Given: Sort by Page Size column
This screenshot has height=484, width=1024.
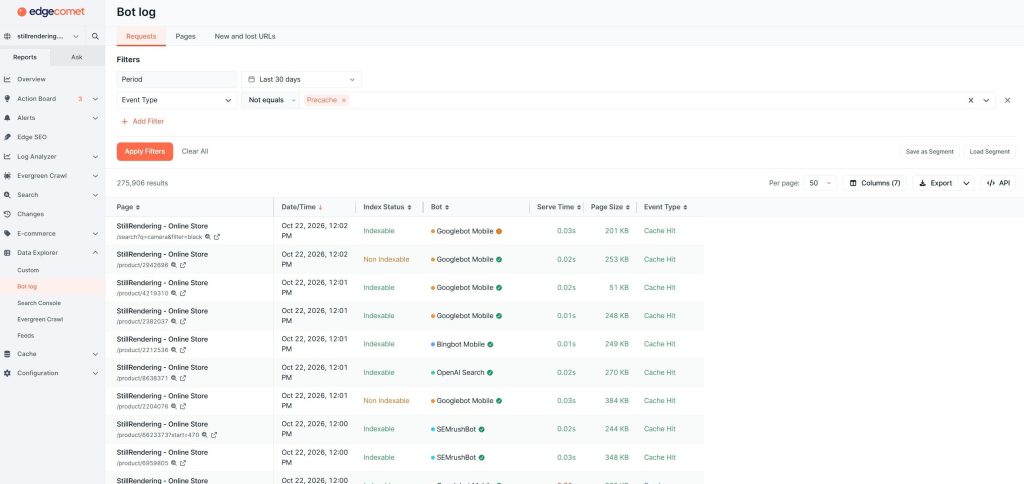Looking at the screenshot, I should tap(610, 207).
